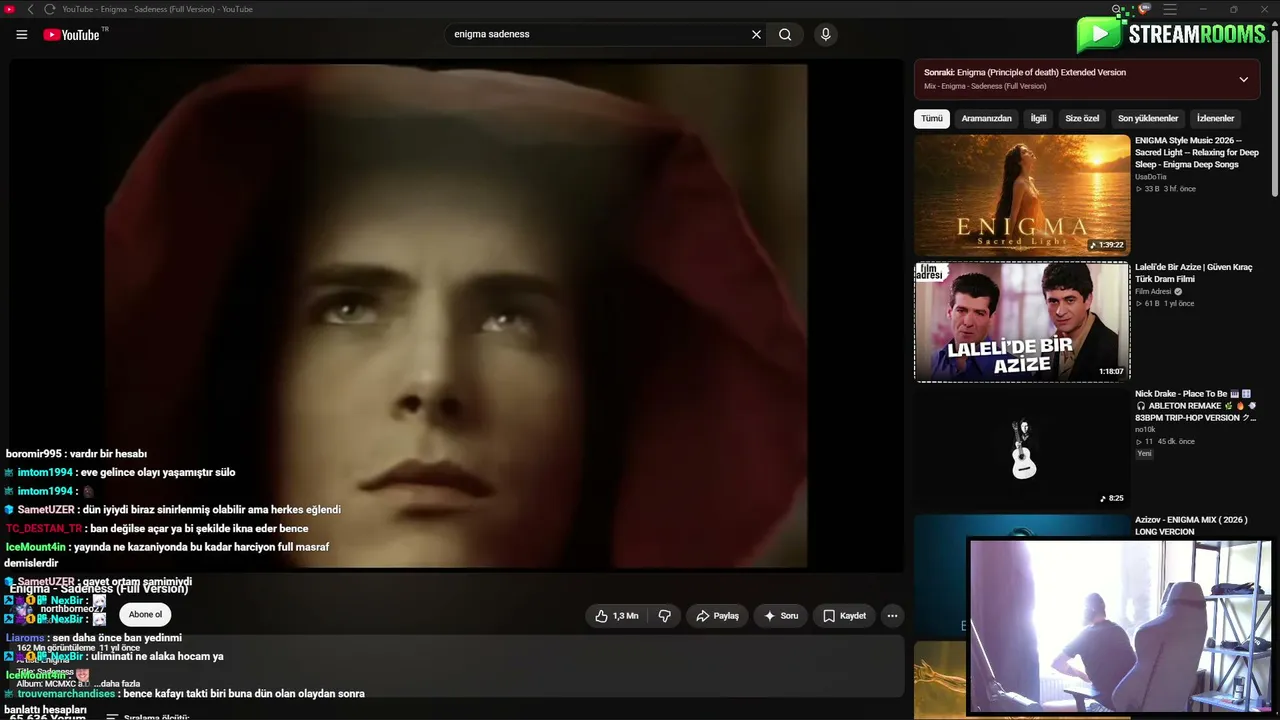Open 'Azizov - ENIGMA MIX' video title
The width and height of the screenshot is (1280, 720).
[1191, 526]
